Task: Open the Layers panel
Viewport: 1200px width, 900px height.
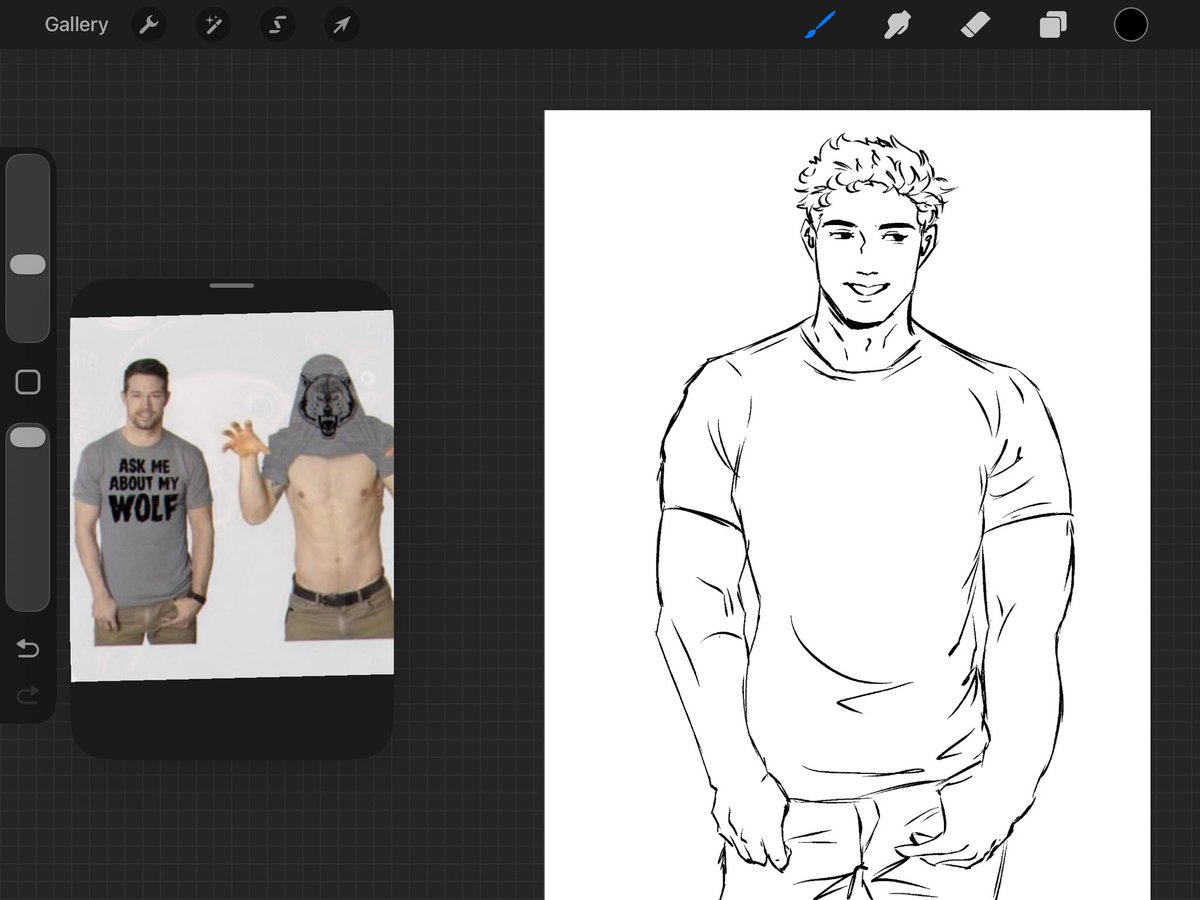Action: tap(1053, 25)
